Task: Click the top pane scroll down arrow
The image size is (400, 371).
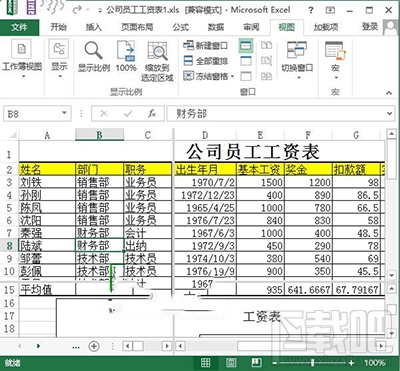Action: [391, 275]
